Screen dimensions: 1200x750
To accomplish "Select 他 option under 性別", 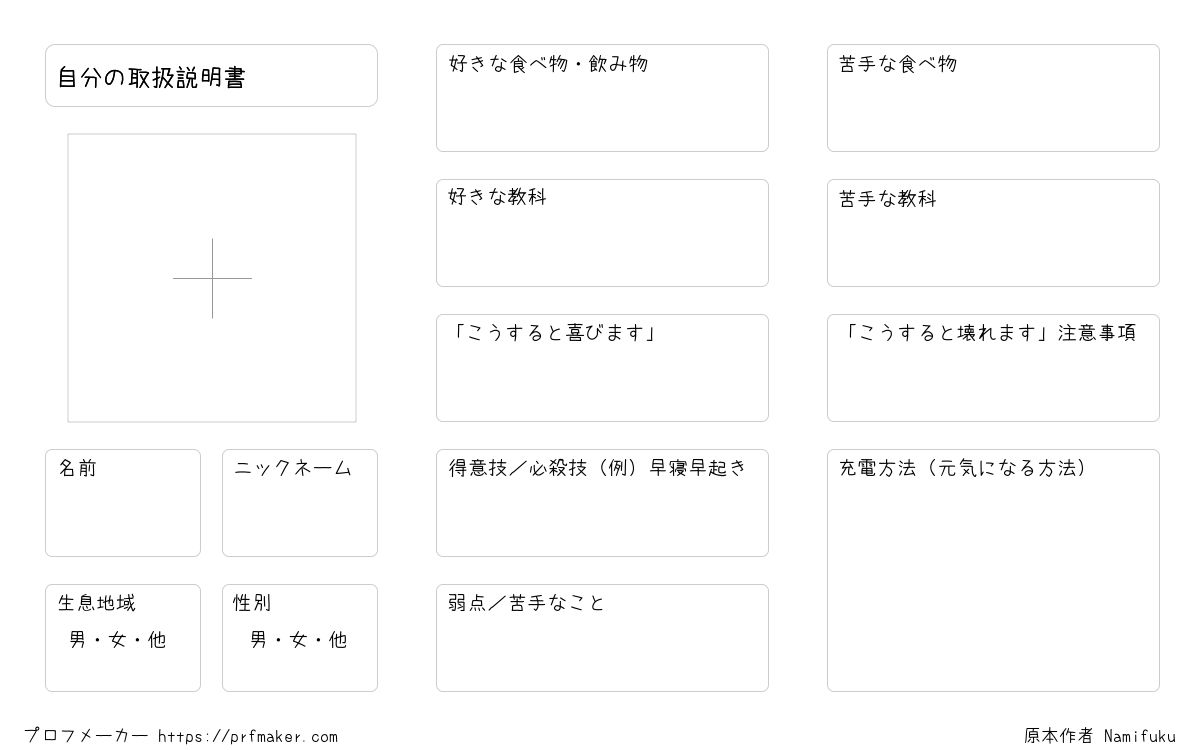I will (x=338, y=640).
